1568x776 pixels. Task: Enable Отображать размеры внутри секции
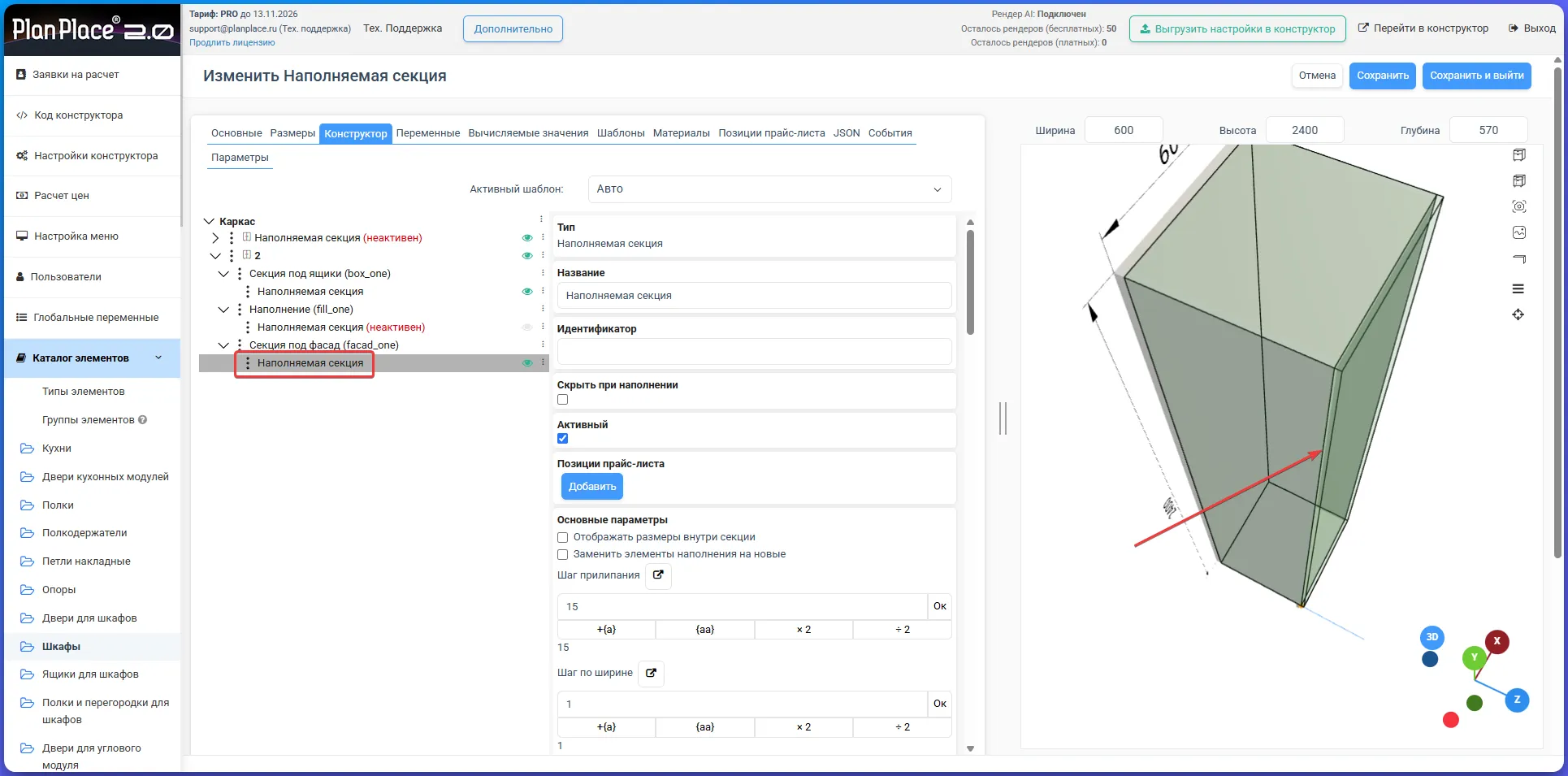click(562, 537)
